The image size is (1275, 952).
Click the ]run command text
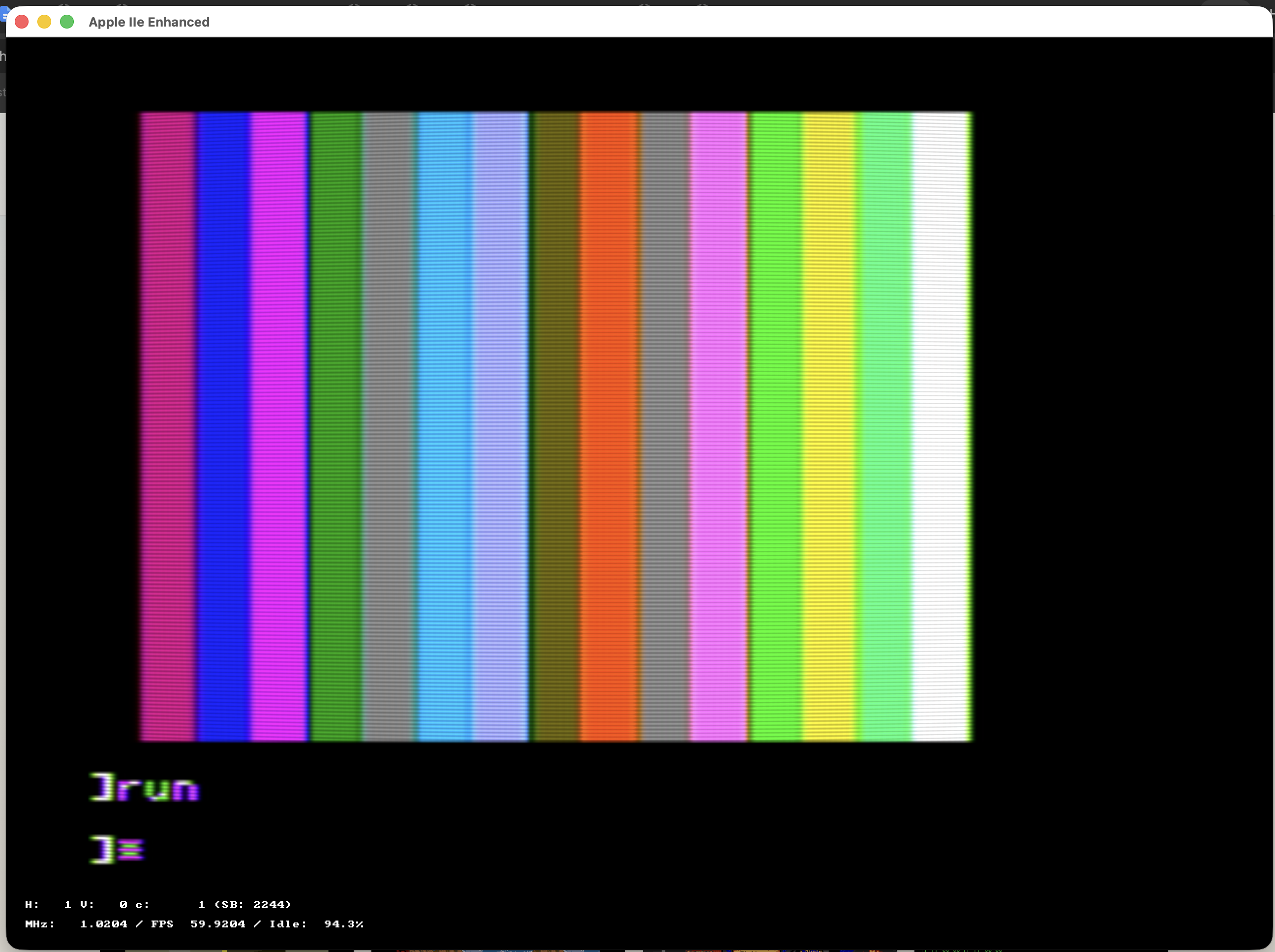145,787
